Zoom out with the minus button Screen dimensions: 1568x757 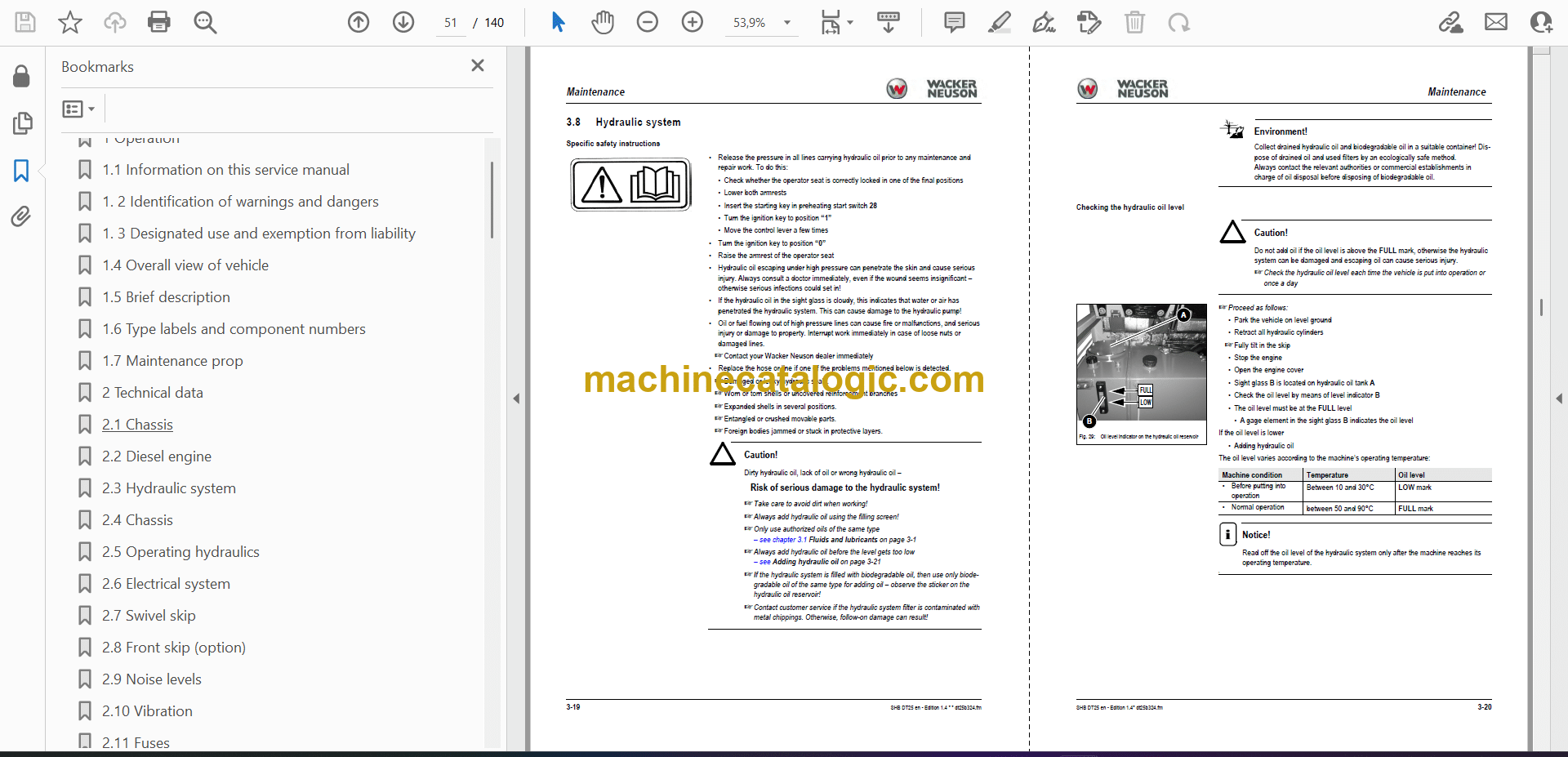(x=648, y=22)
